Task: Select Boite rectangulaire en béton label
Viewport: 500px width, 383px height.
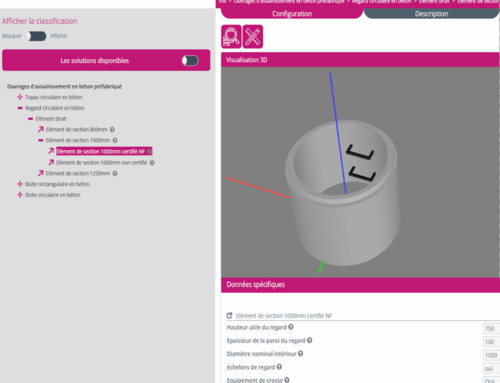Action: pos(57,184)
